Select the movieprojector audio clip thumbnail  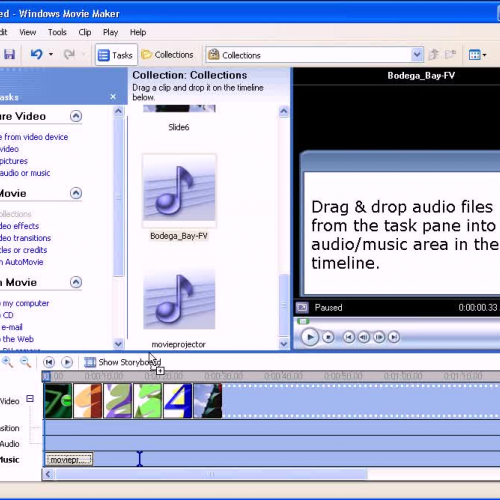point(179,299)
